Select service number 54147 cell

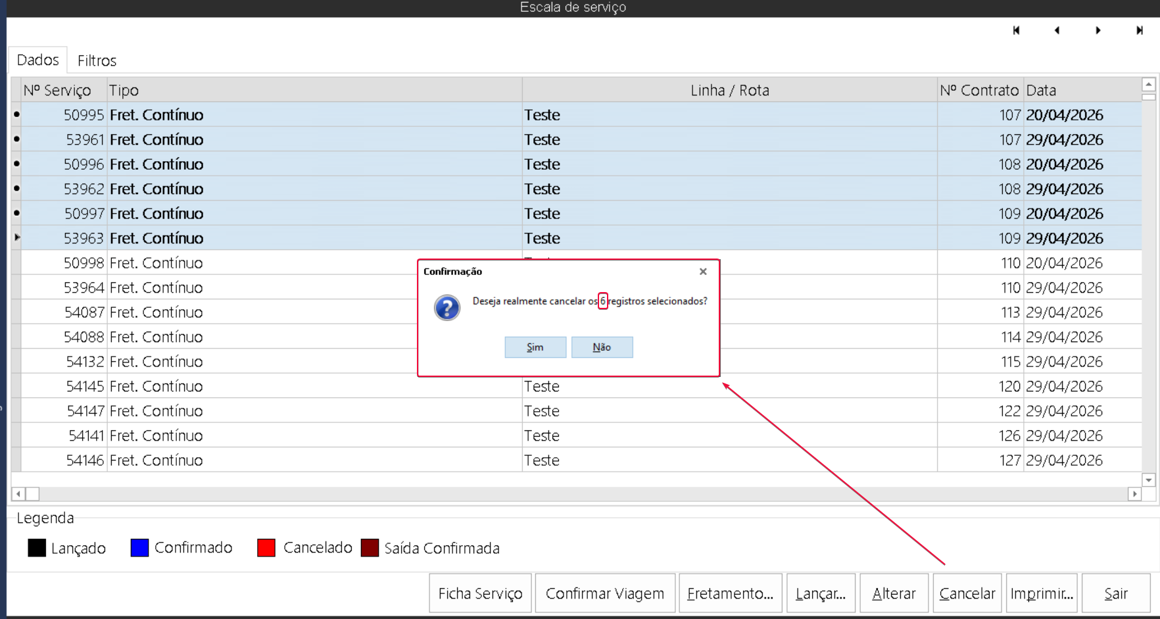(x=64, y=410)
